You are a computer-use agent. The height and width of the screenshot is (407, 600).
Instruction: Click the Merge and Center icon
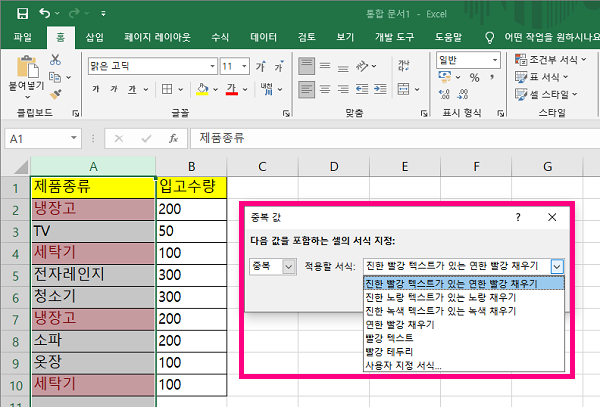(x=403, y=90)
